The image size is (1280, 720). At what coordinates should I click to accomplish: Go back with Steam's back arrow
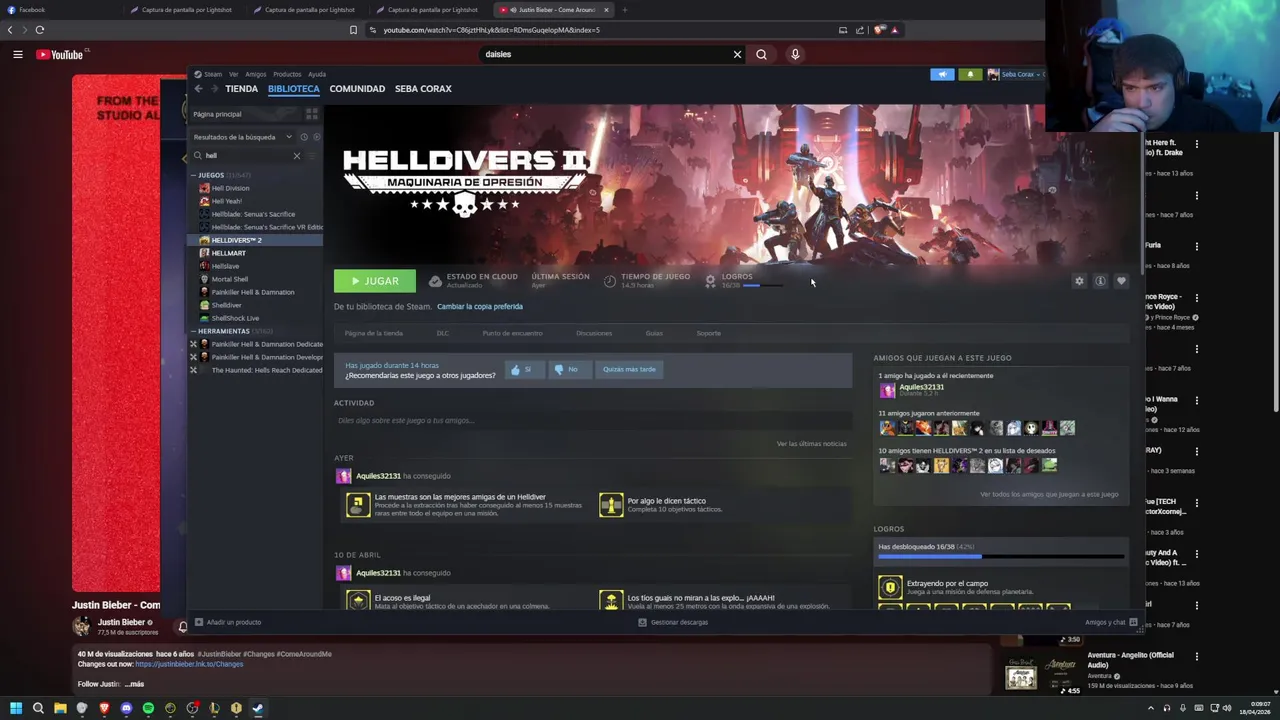coord(198,89)
